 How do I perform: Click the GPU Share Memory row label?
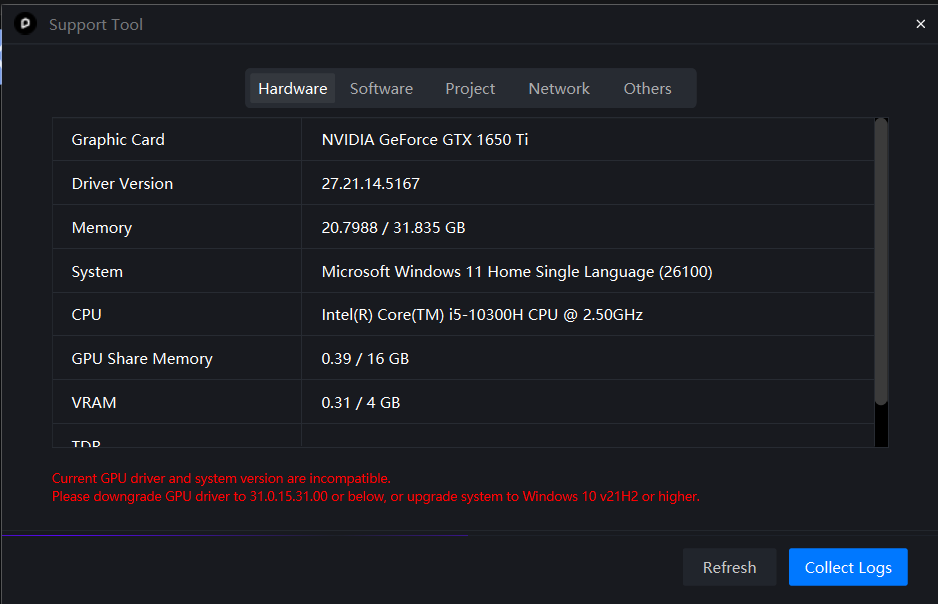142,359
